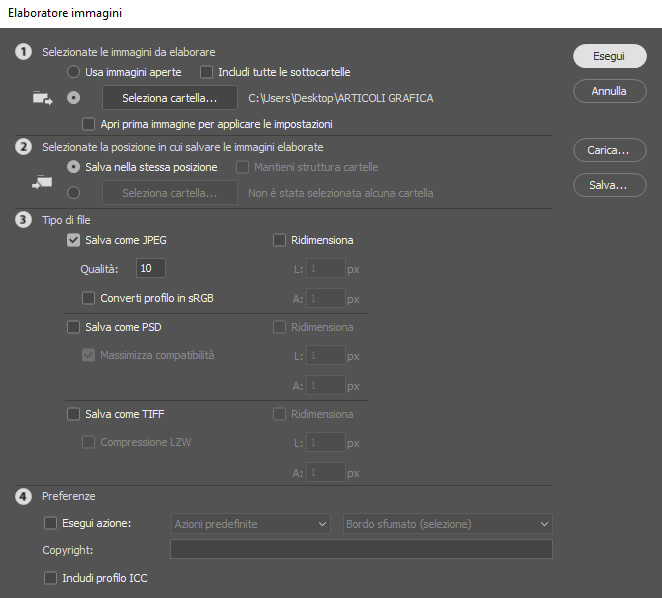Click the source folder icon in step 1

(43, 98)
